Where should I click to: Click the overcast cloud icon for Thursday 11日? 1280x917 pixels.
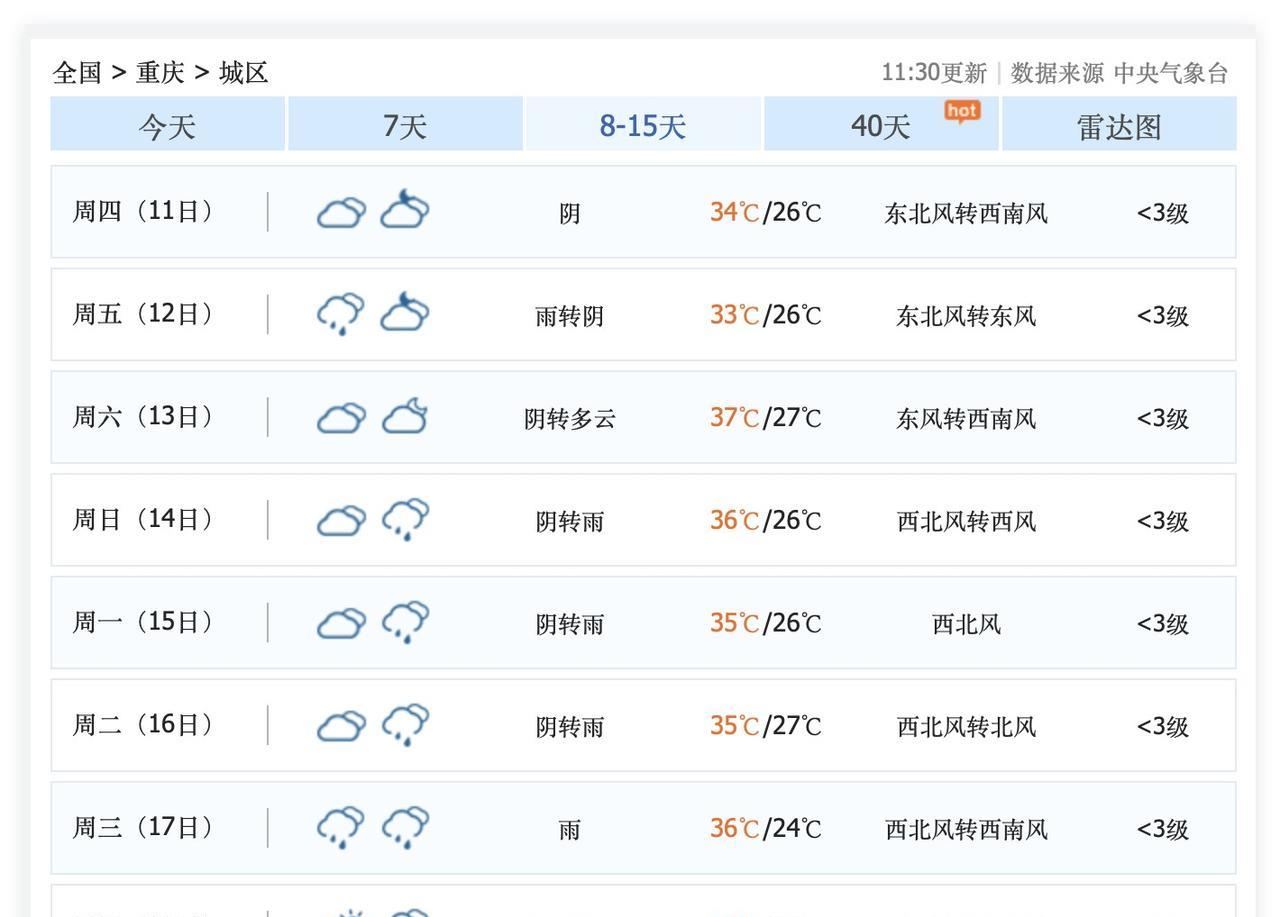point(341,213)
